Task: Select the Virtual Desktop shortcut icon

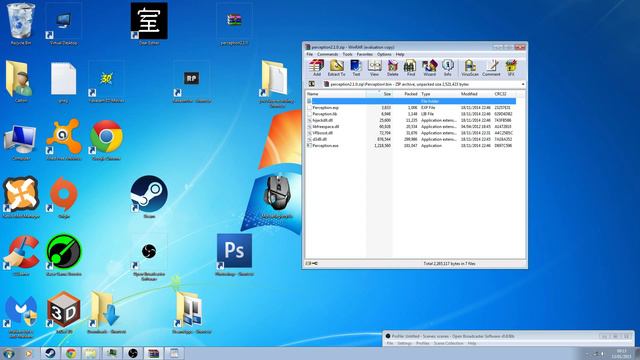Action: [63, 25]
